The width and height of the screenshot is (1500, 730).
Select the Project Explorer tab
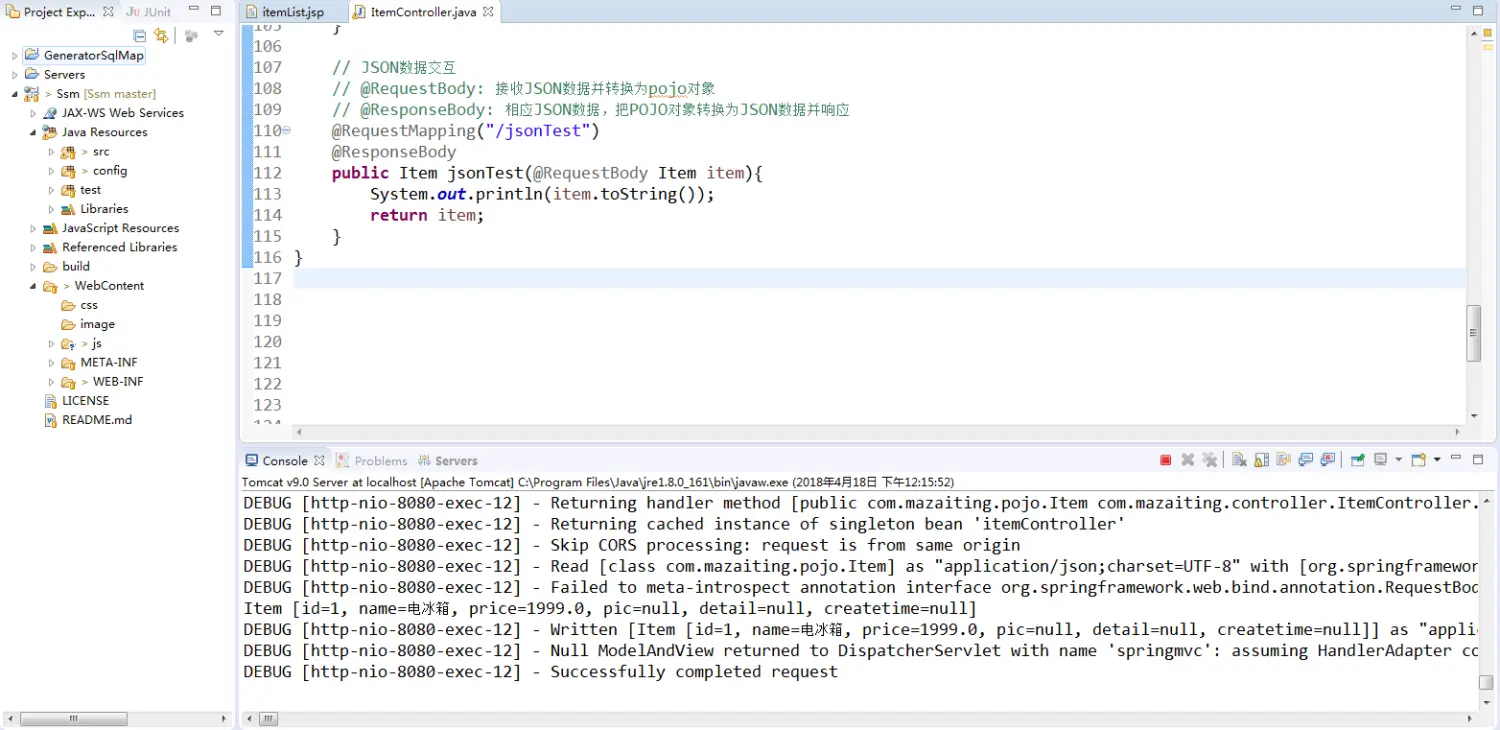click(x=58, y=12)
